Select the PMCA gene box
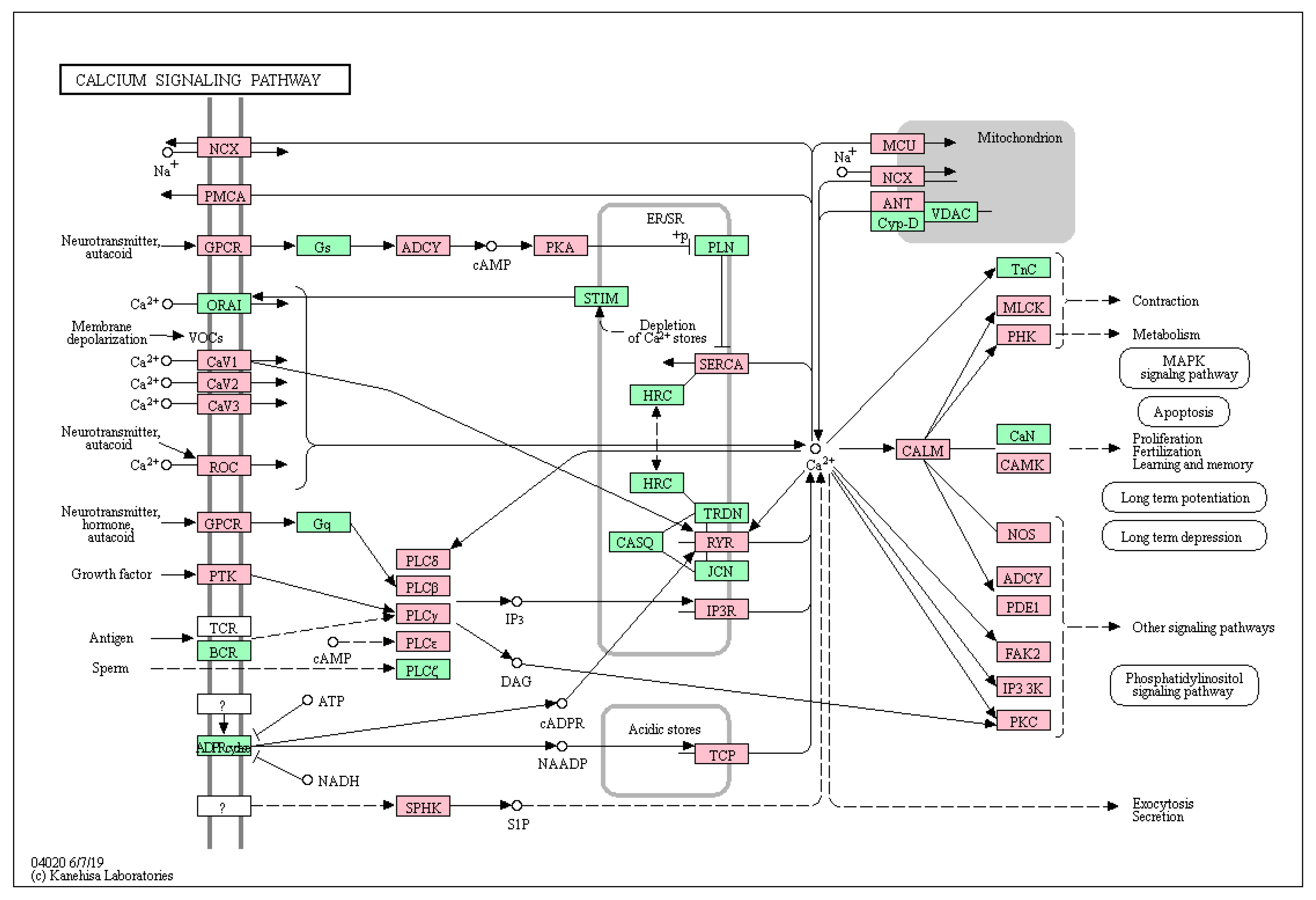The image size is (1316, 900). pyautogui.click(x=224, y=196)
